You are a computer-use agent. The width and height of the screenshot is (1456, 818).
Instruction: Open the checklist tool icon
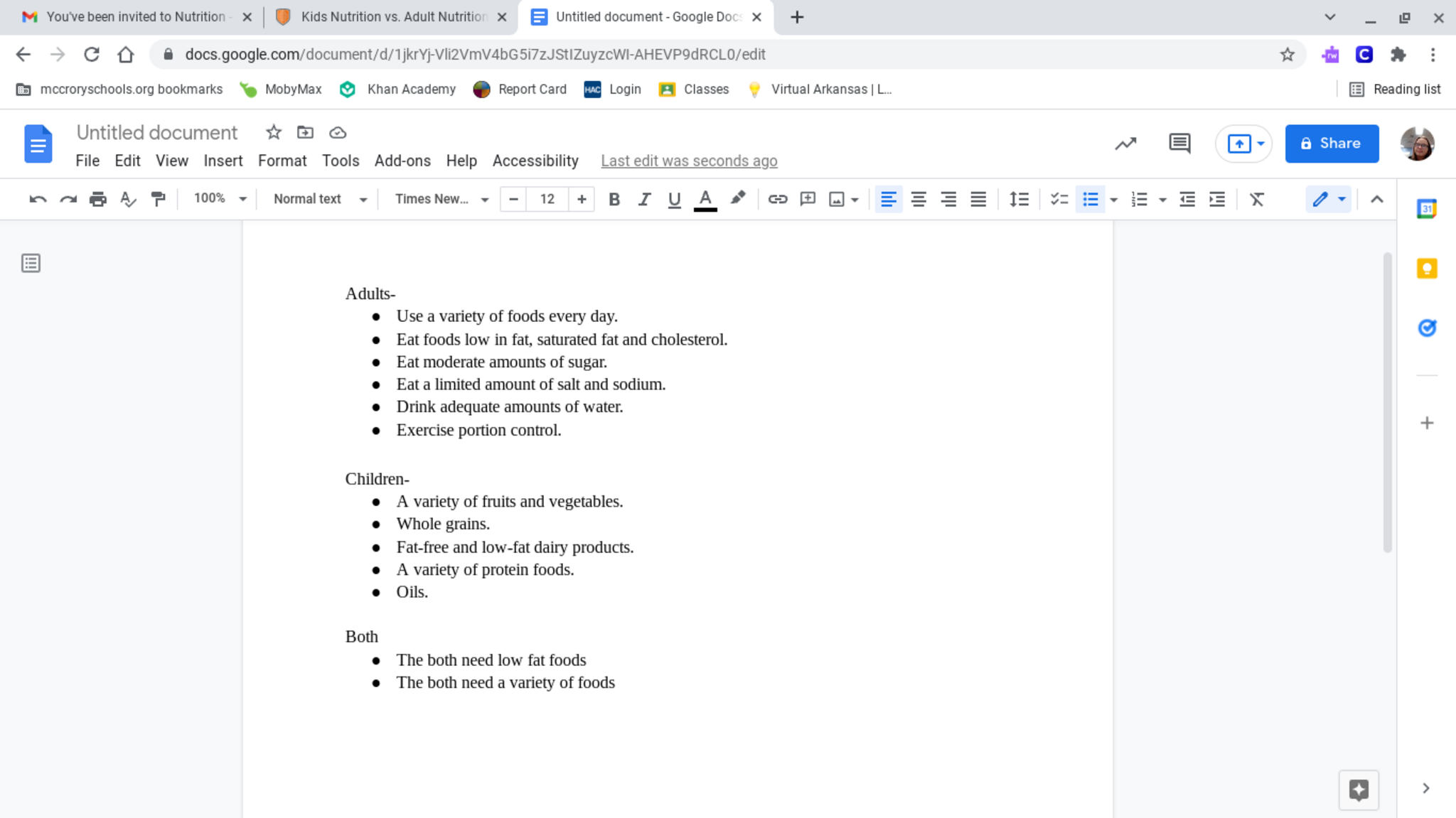[x=1059, y=199]
